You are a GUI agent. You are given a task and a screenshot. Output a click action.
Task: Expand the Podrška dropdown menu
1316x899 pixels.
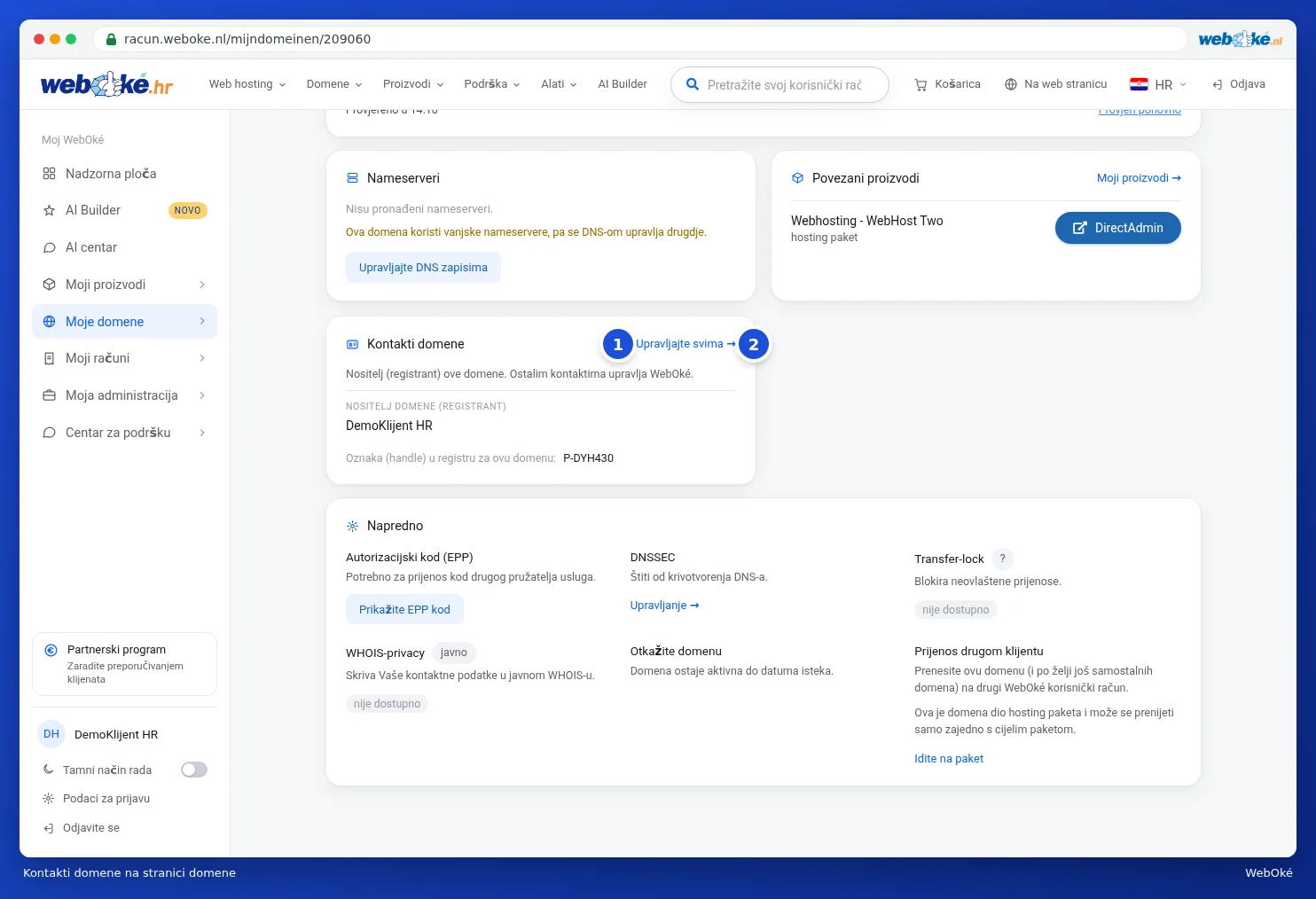click(492, 84)
